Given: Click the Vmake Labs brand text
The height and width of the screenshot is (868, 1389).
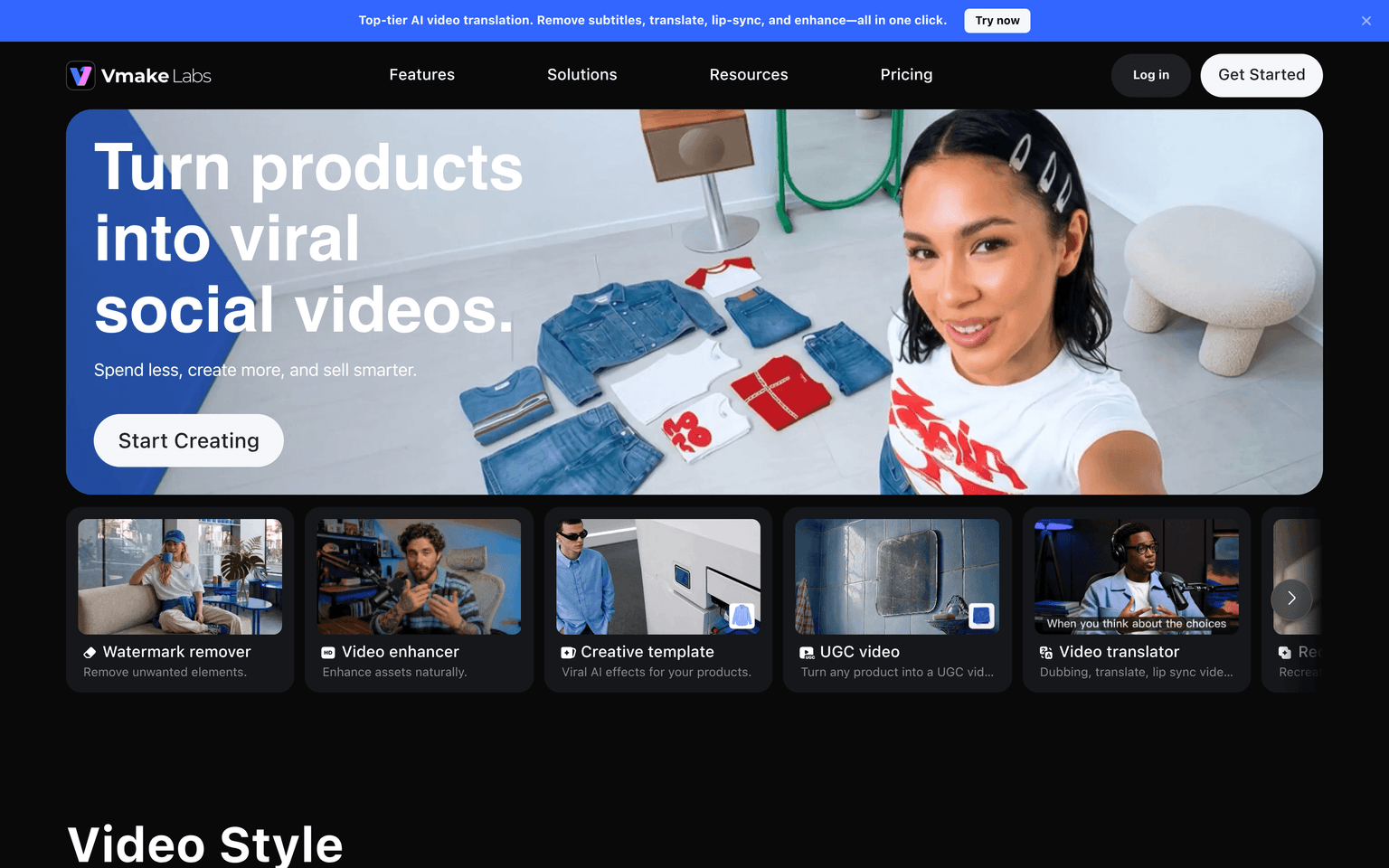Looking at the screenshot, I should (156, 76).
